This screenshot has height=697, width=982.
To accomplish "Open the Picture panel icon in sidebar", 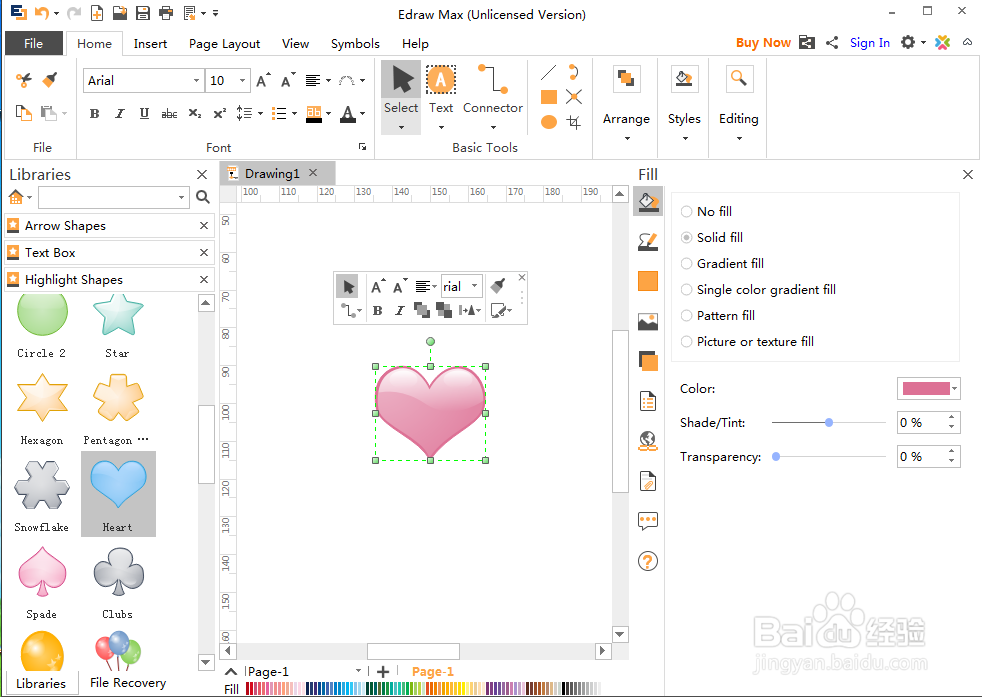I will coord(648,322).
